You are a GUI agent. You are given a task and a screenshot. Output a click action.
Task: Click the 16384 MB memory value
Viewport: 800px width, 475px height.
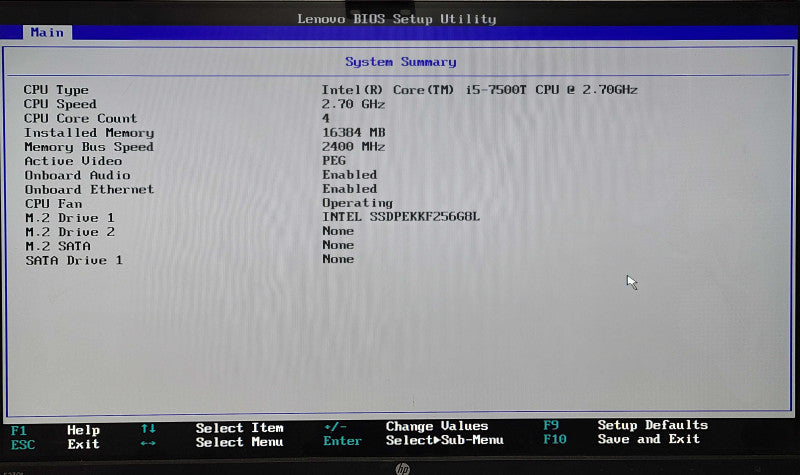[354, 133]
